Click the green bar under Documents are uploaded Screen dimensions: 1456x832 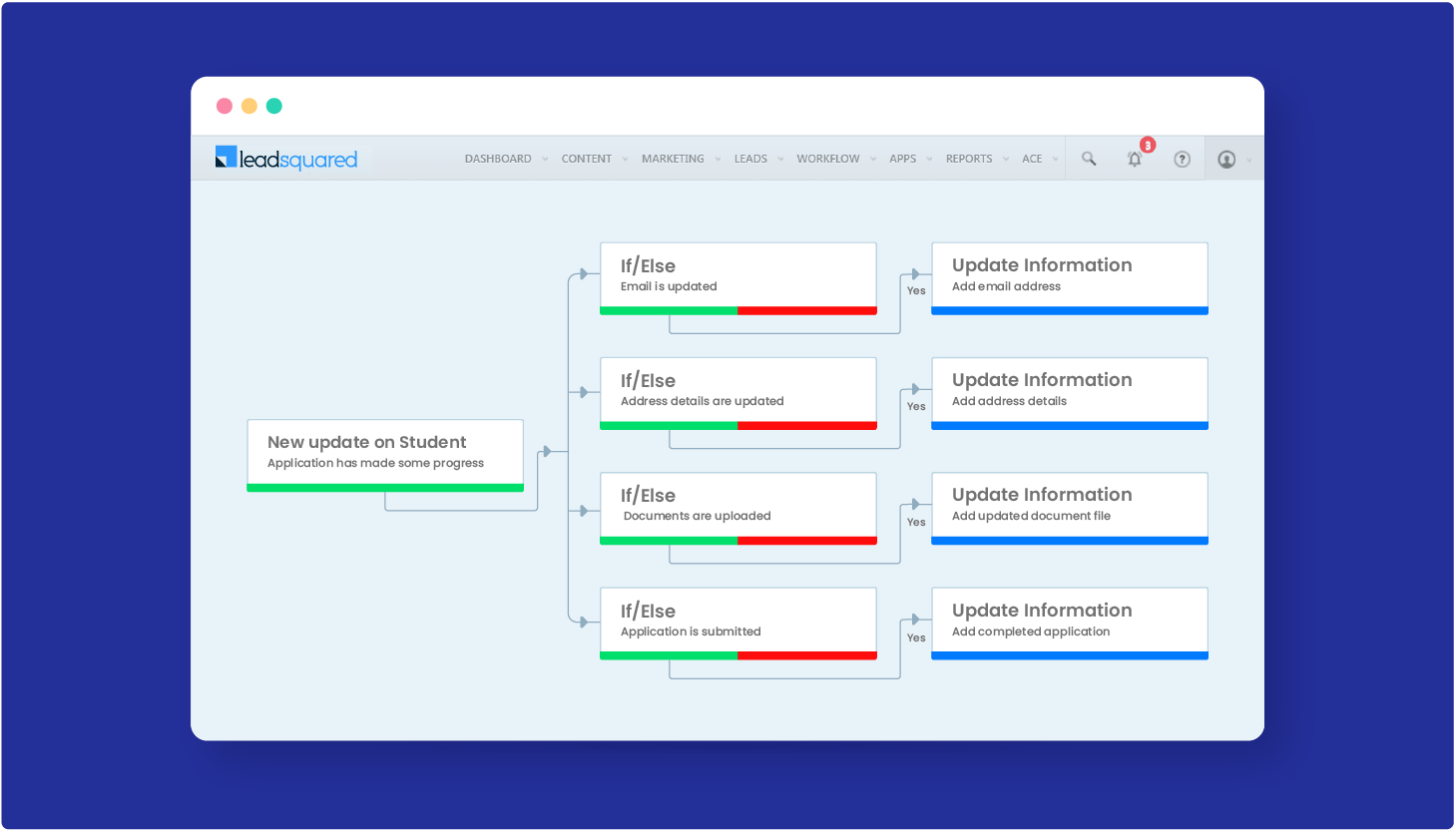click(x=669, y=541)
